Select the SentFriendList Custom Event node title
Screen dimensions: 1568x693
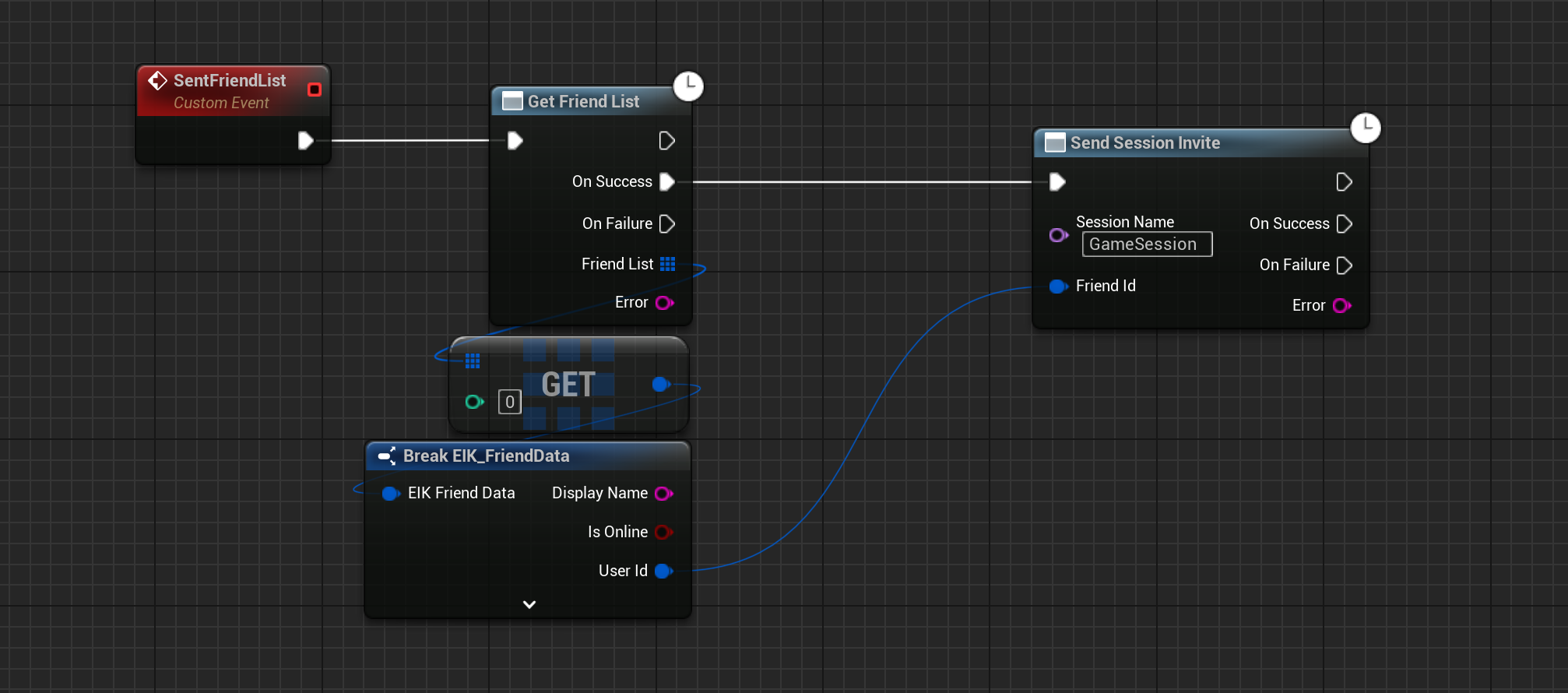229,81
